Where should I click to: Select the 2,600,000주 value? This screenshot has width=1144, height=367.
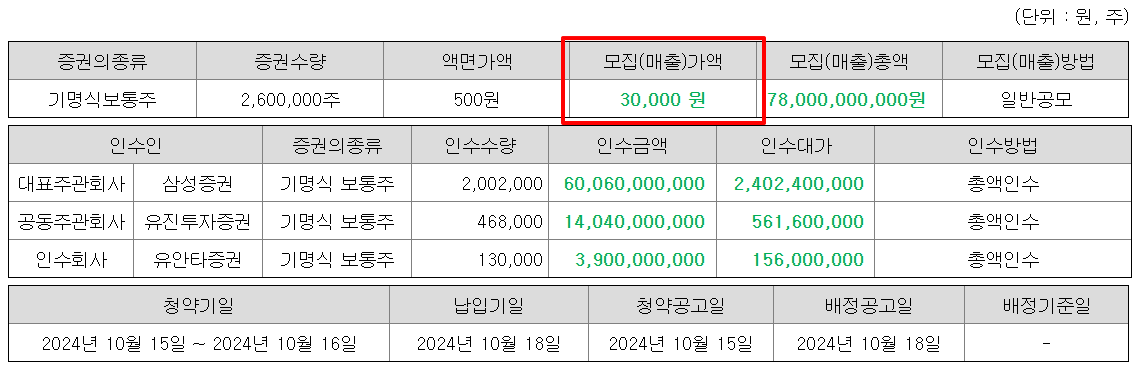(290, 99)
